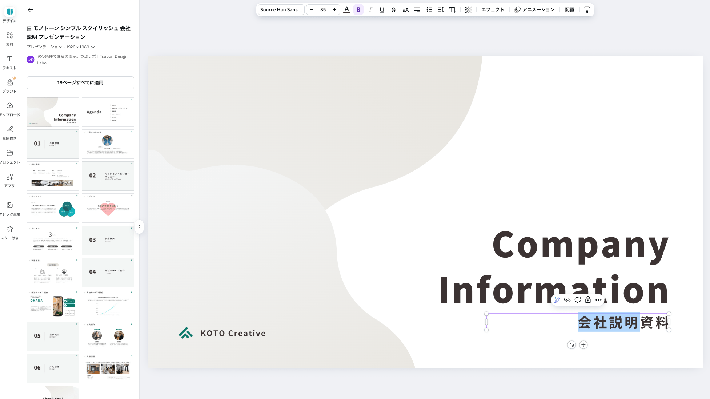Go back with the arrow in template panel

(x=30, y=10)
